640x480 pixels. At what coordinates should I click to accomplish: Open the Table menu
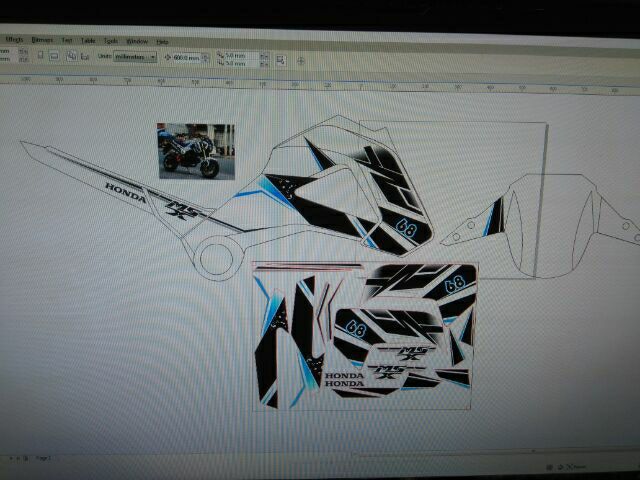click(88, 40)
